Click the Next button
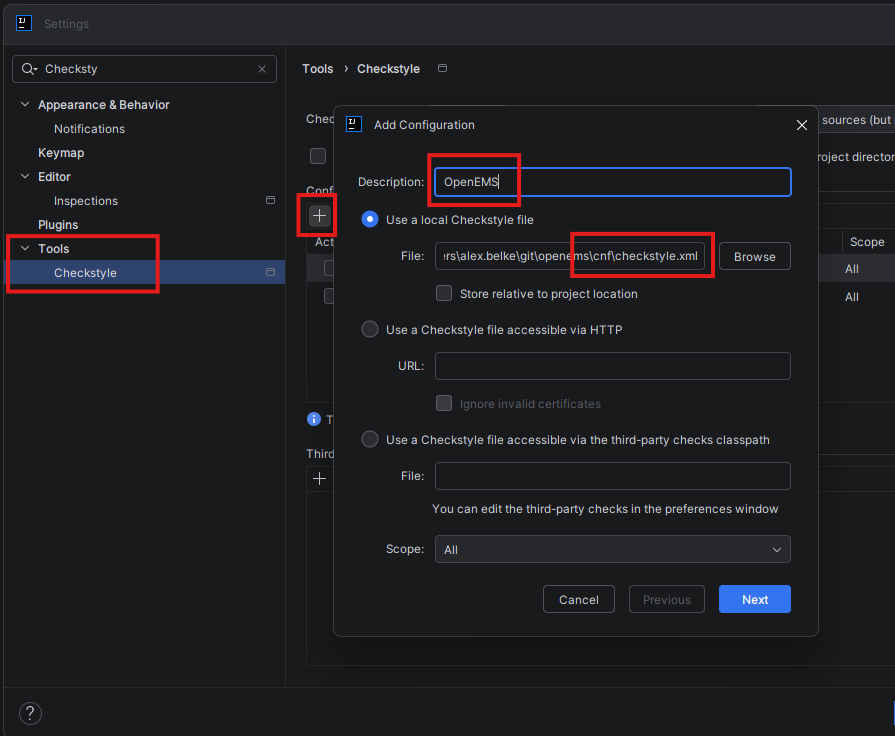Image resolution: width=895 pixels, height=736 pixels. [x=754, y=599]
